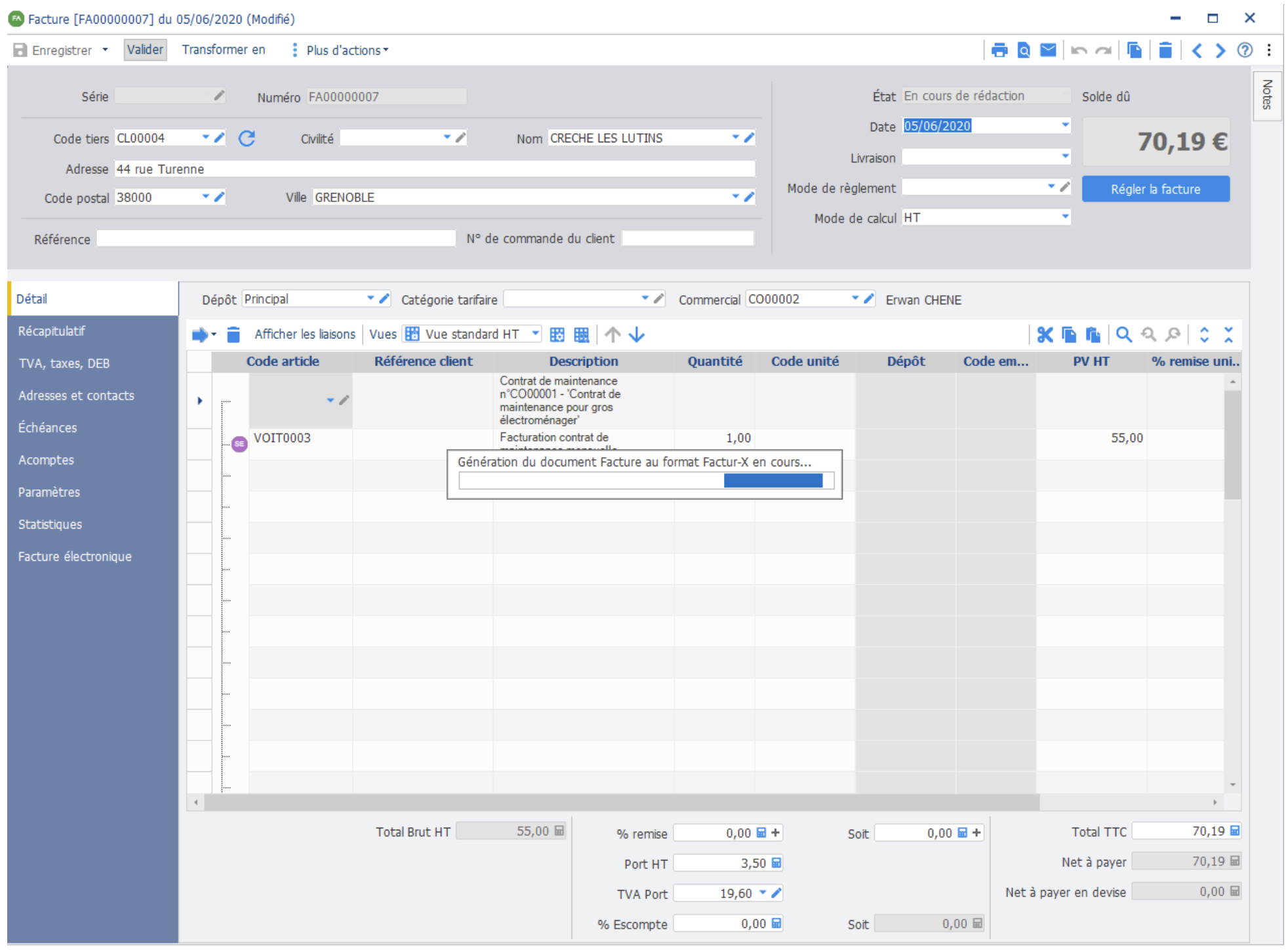Click the plus icon next to % remise
This screenshot has height=951, width=1288.
click(x=776, y=833)
